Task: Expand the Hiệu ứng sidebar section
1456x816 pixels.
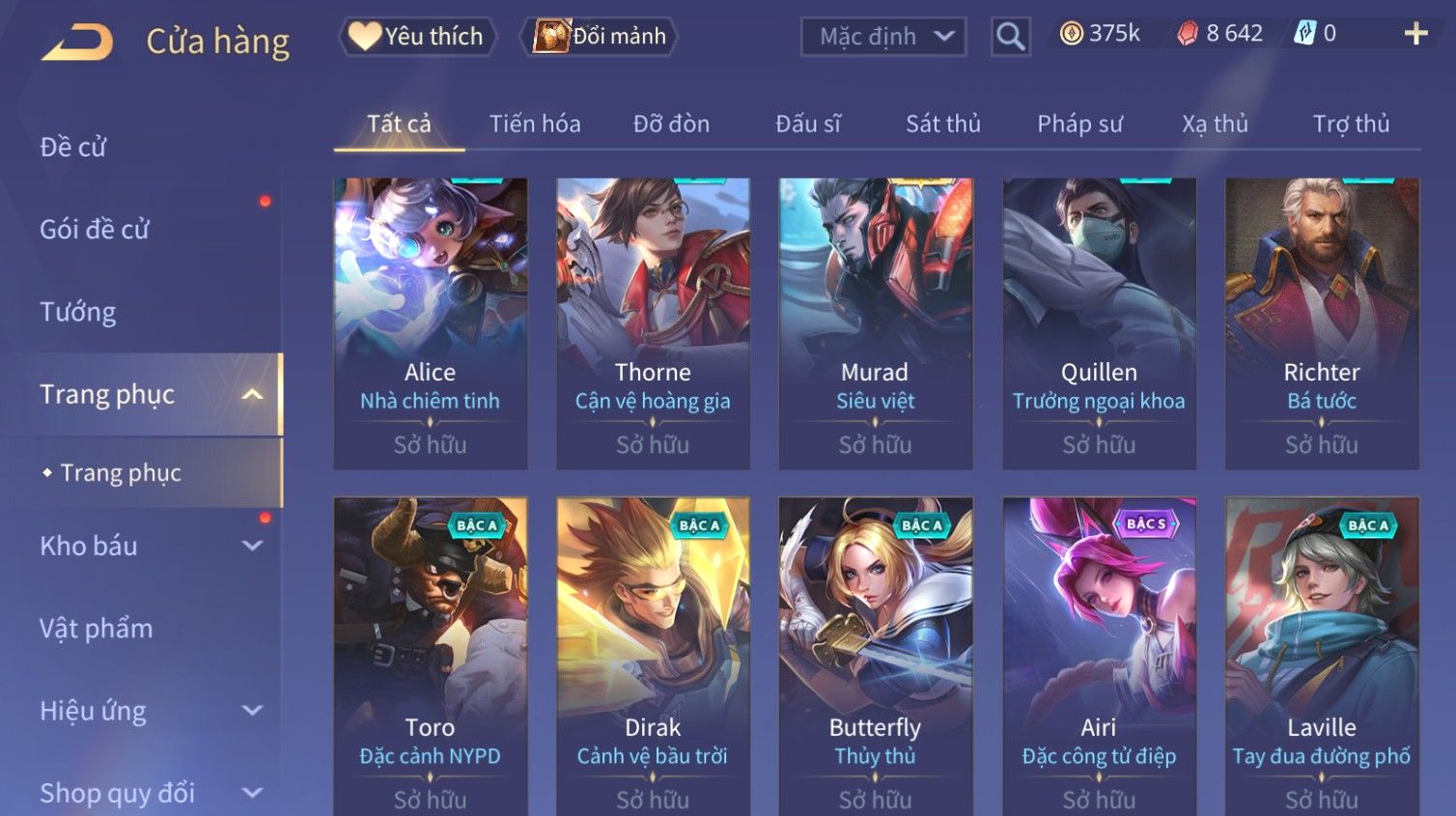Action: pos(252,711)
